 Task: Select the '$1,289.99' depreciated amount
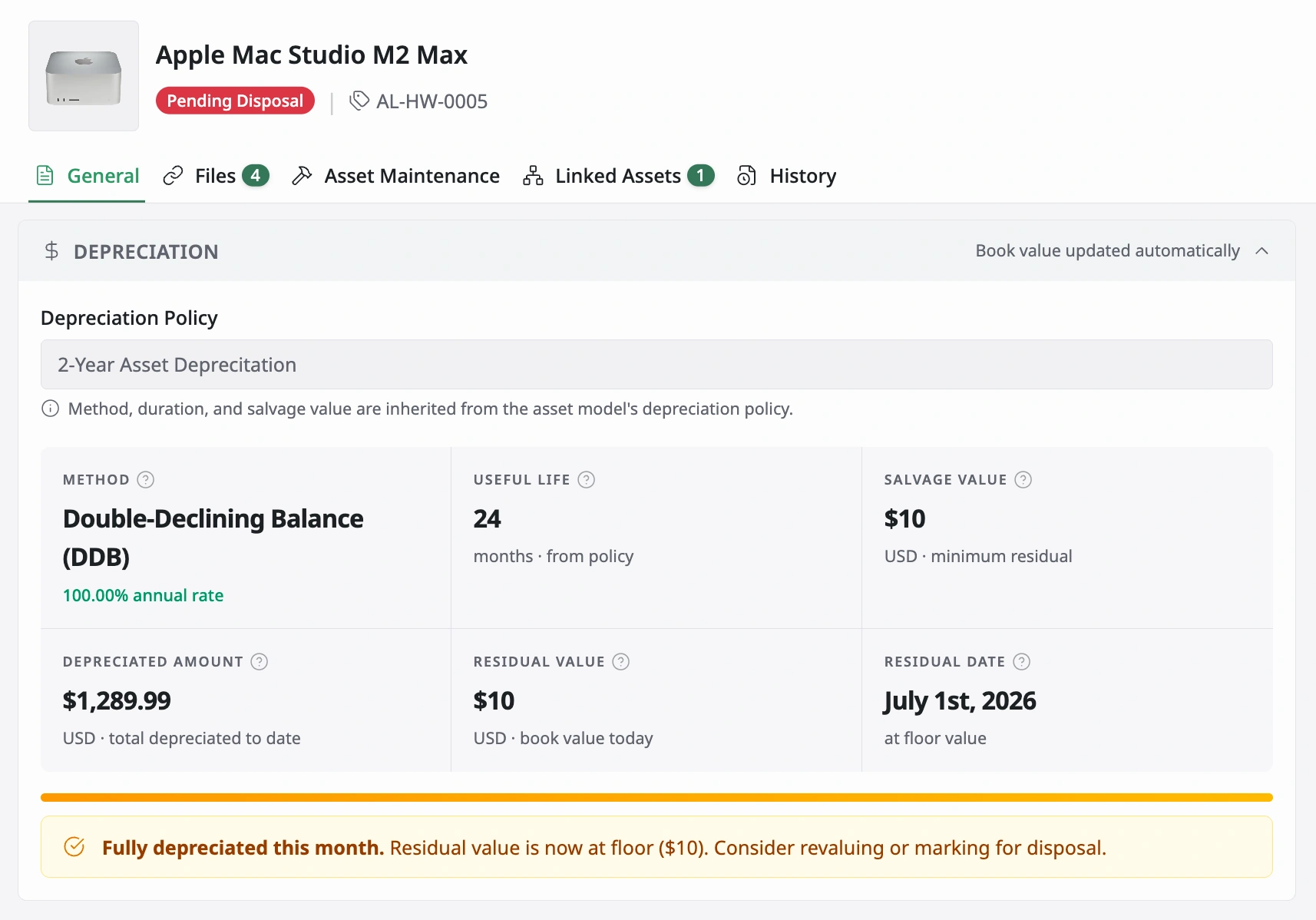117,700
